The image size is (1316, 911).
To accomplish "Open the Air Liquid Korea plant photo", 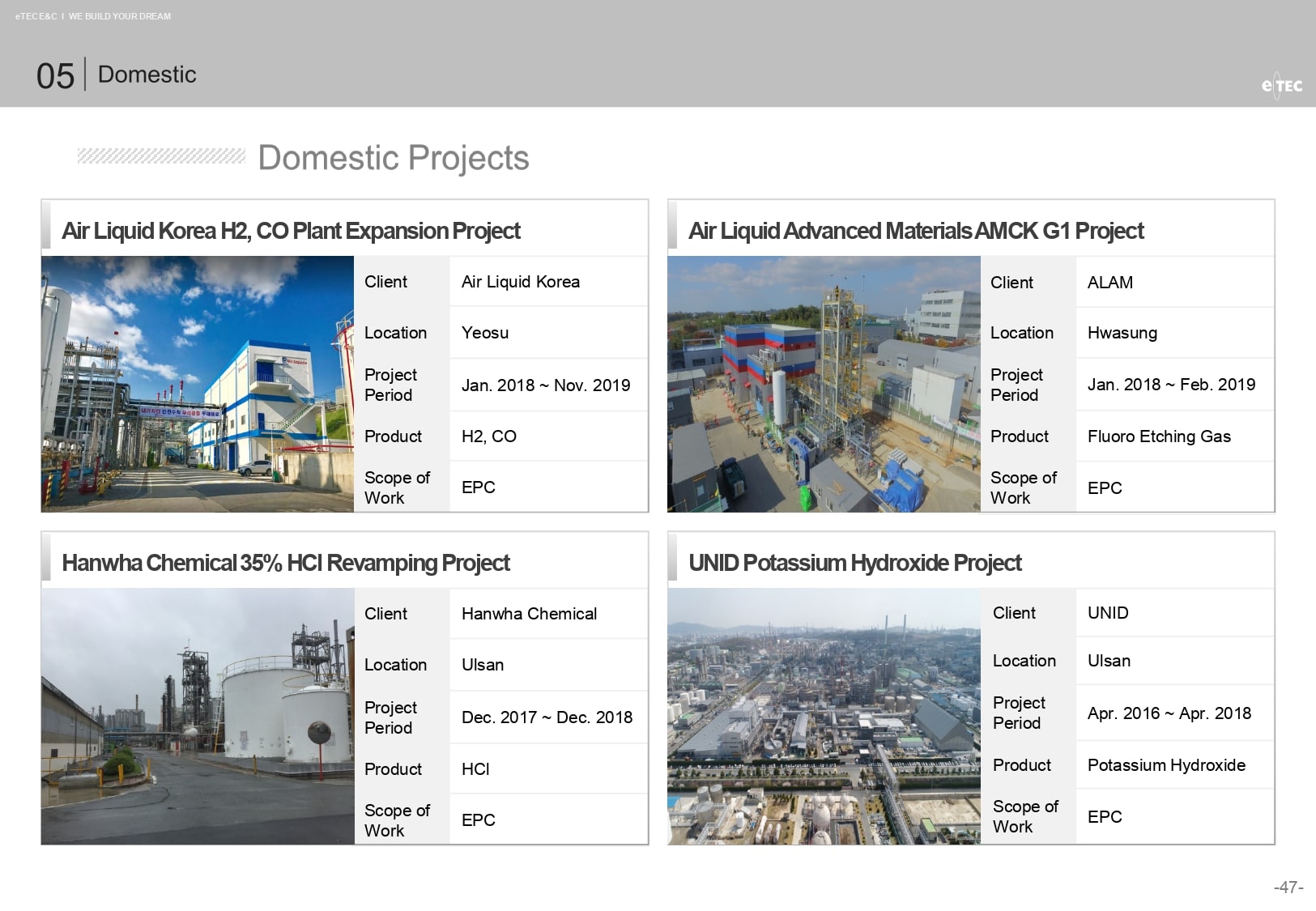I will [198, 384].
